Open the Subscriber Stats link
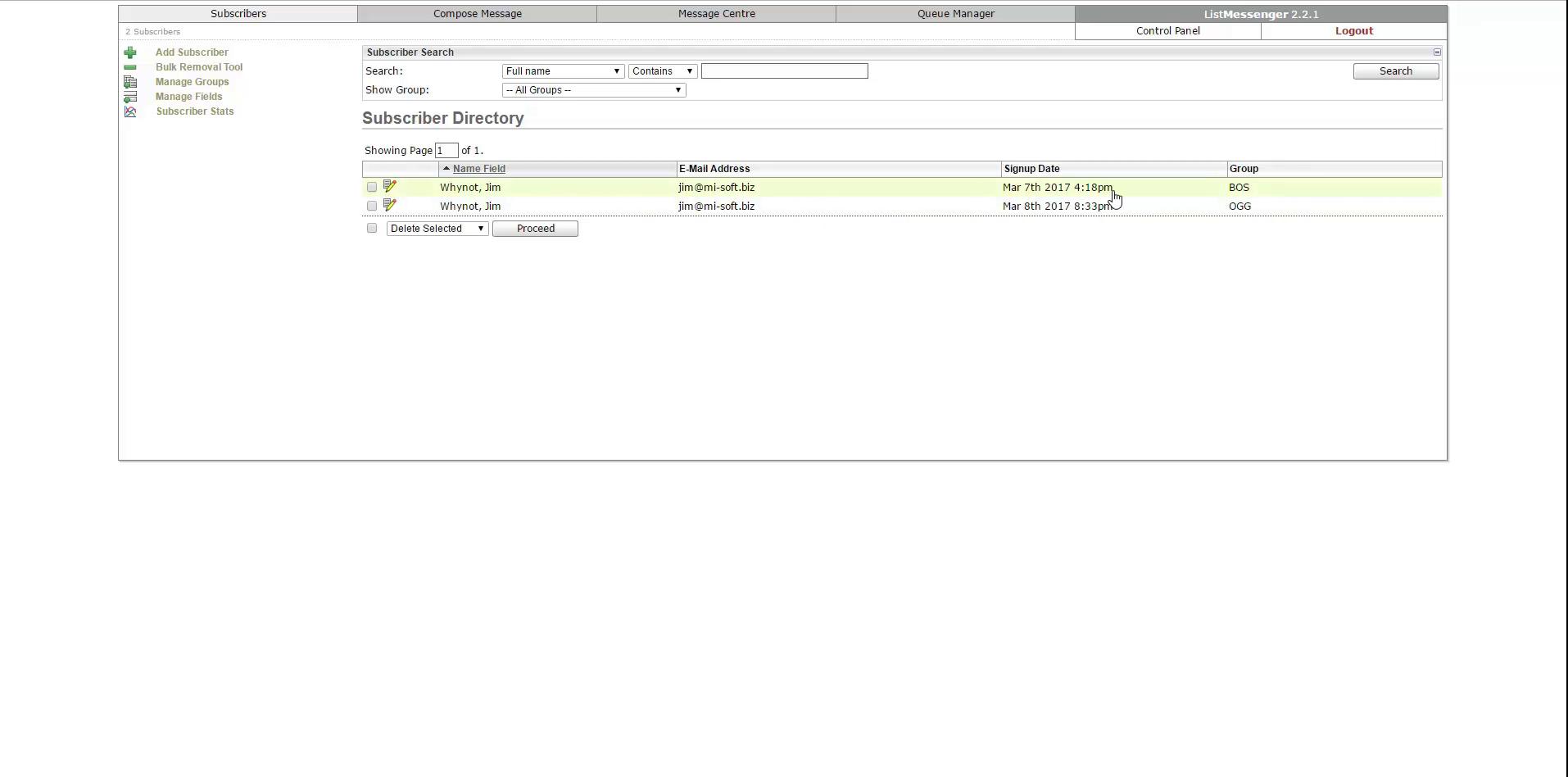 click(195, 111)
